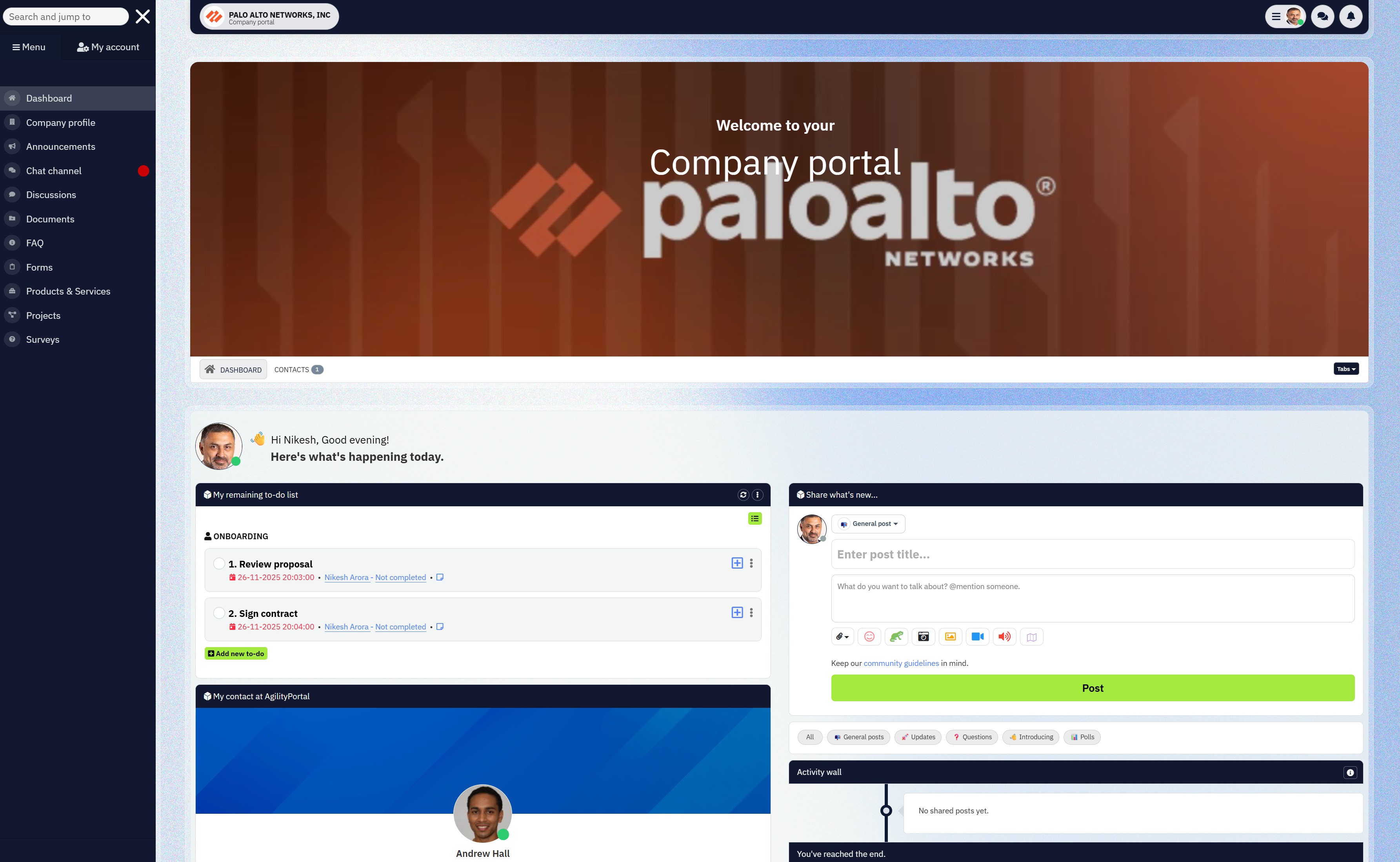Click the red audio speaker icon
This screenshot has width=1400, height=862.
1004,636
